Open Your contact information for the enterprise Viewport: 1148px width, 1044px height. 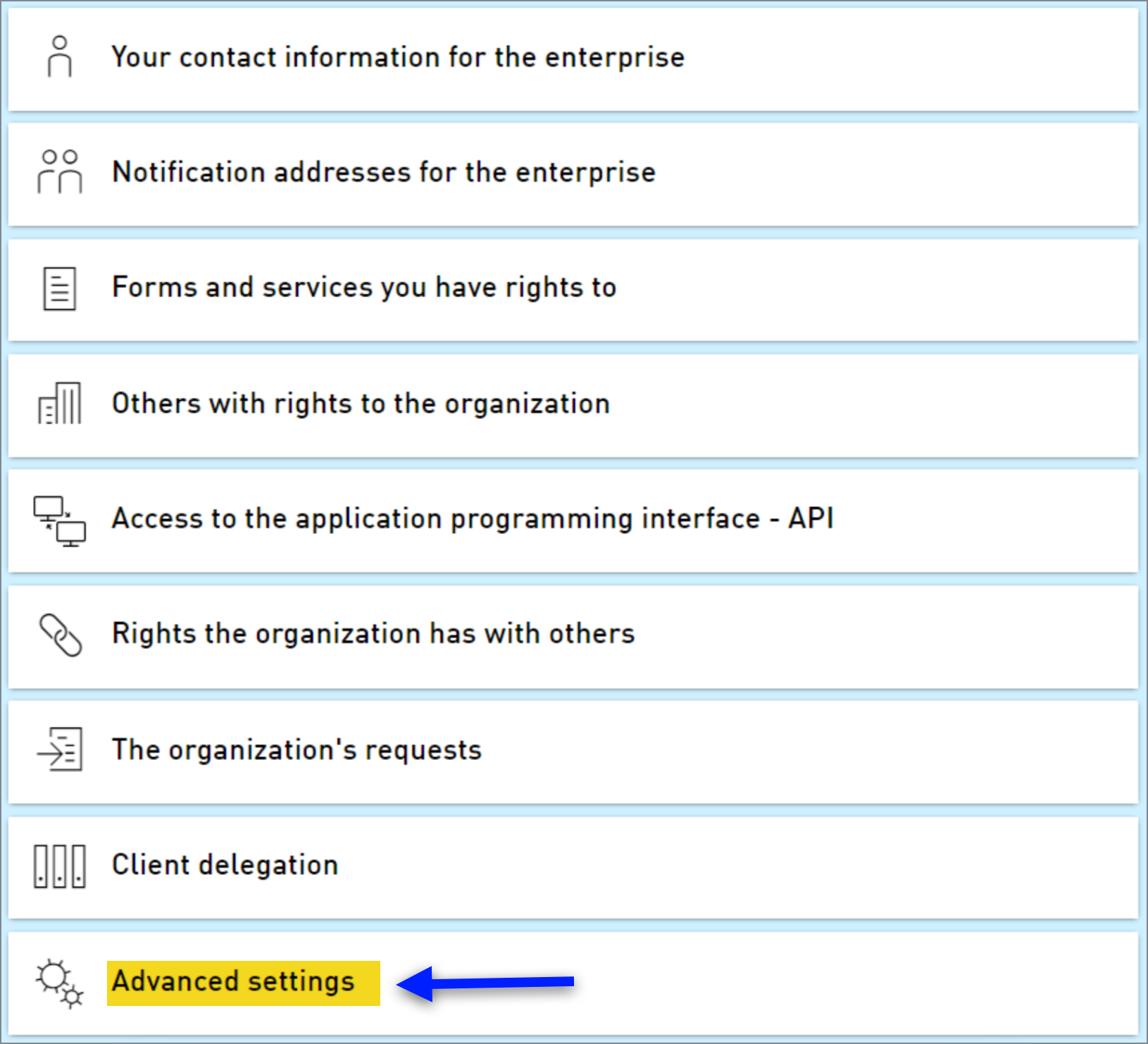397,58
